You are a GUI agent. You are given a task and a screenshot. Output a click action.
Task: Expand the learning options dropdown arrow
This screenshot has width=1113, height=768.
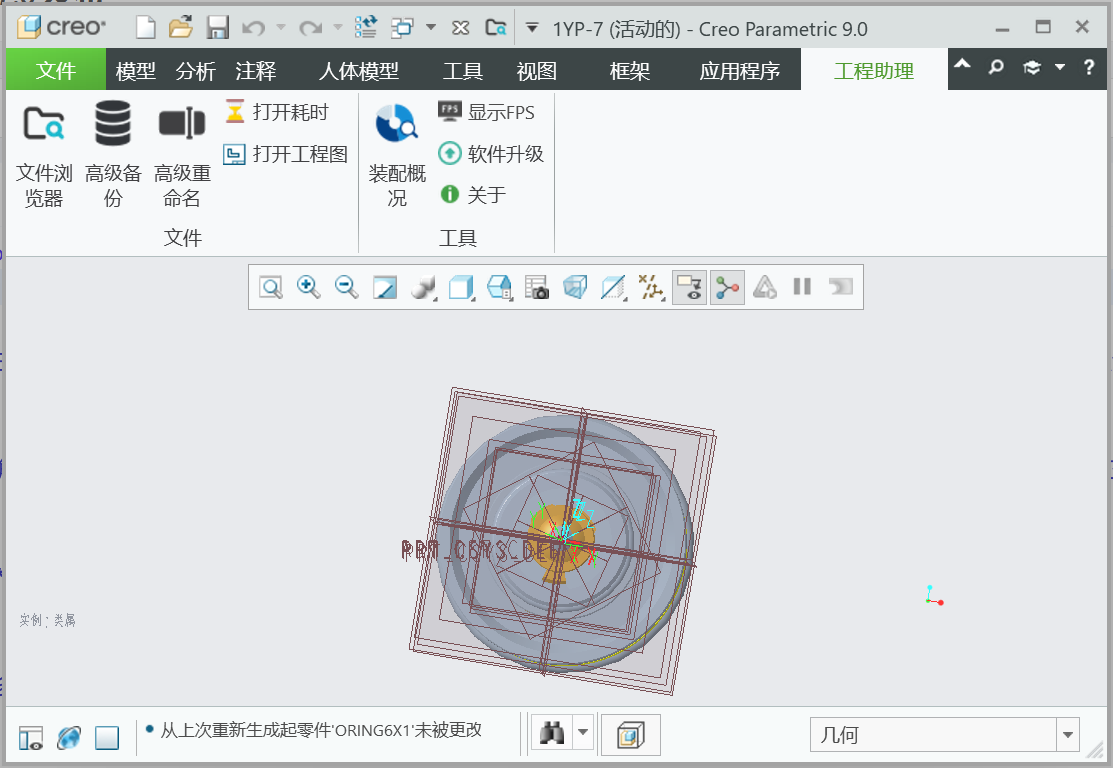tap(1060, 67)
